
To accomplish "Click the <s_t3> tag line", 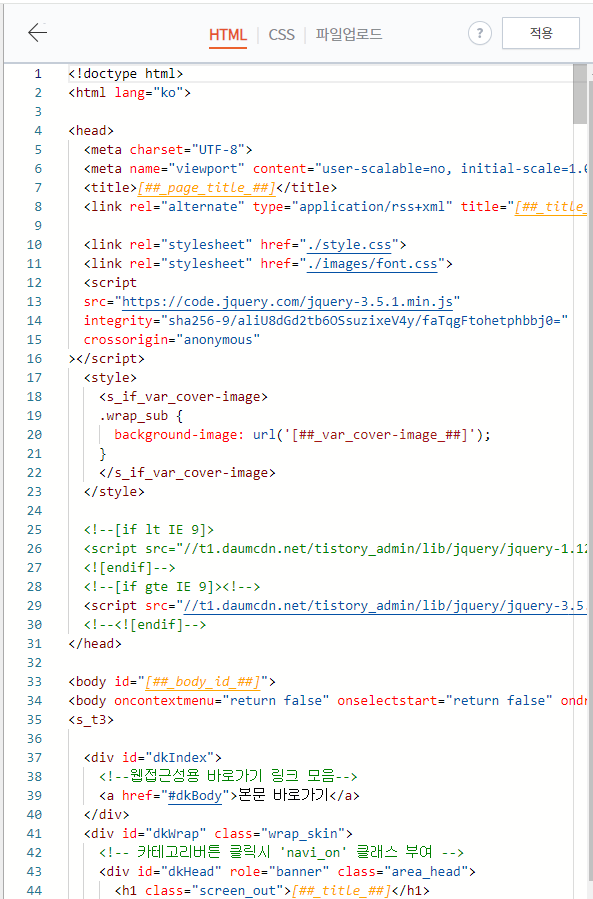I will coord(91,720).
